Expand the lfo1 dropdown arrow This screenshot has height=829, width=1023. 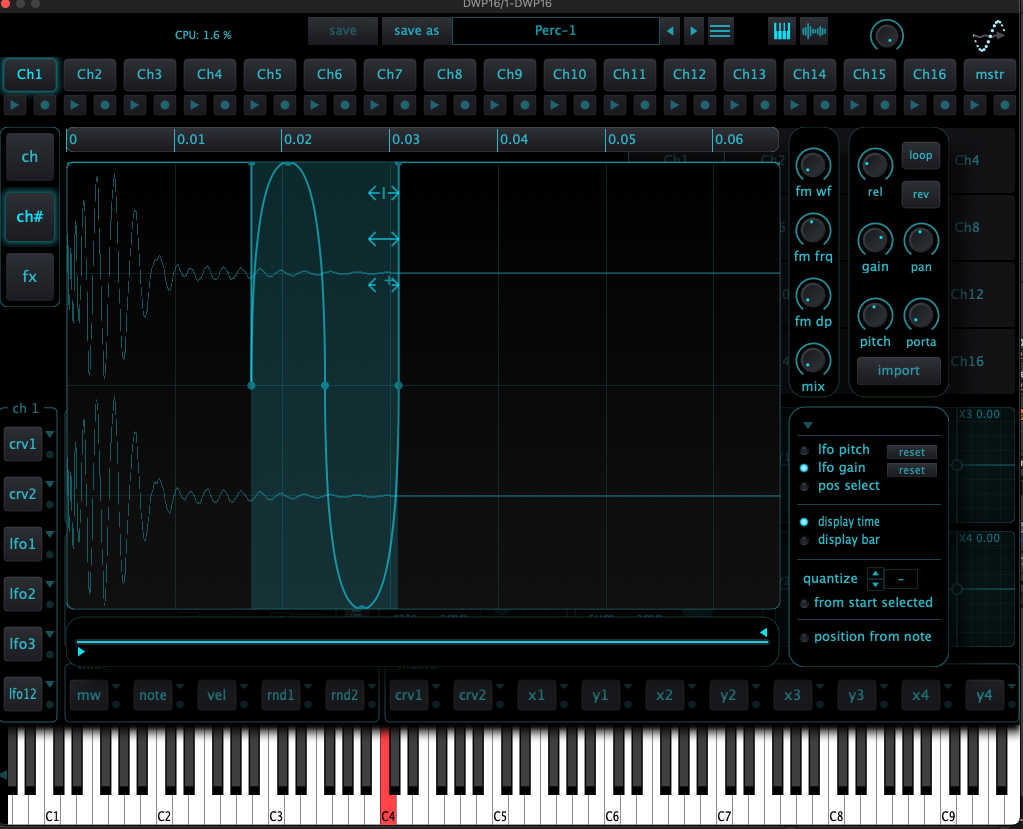point(49,535)
